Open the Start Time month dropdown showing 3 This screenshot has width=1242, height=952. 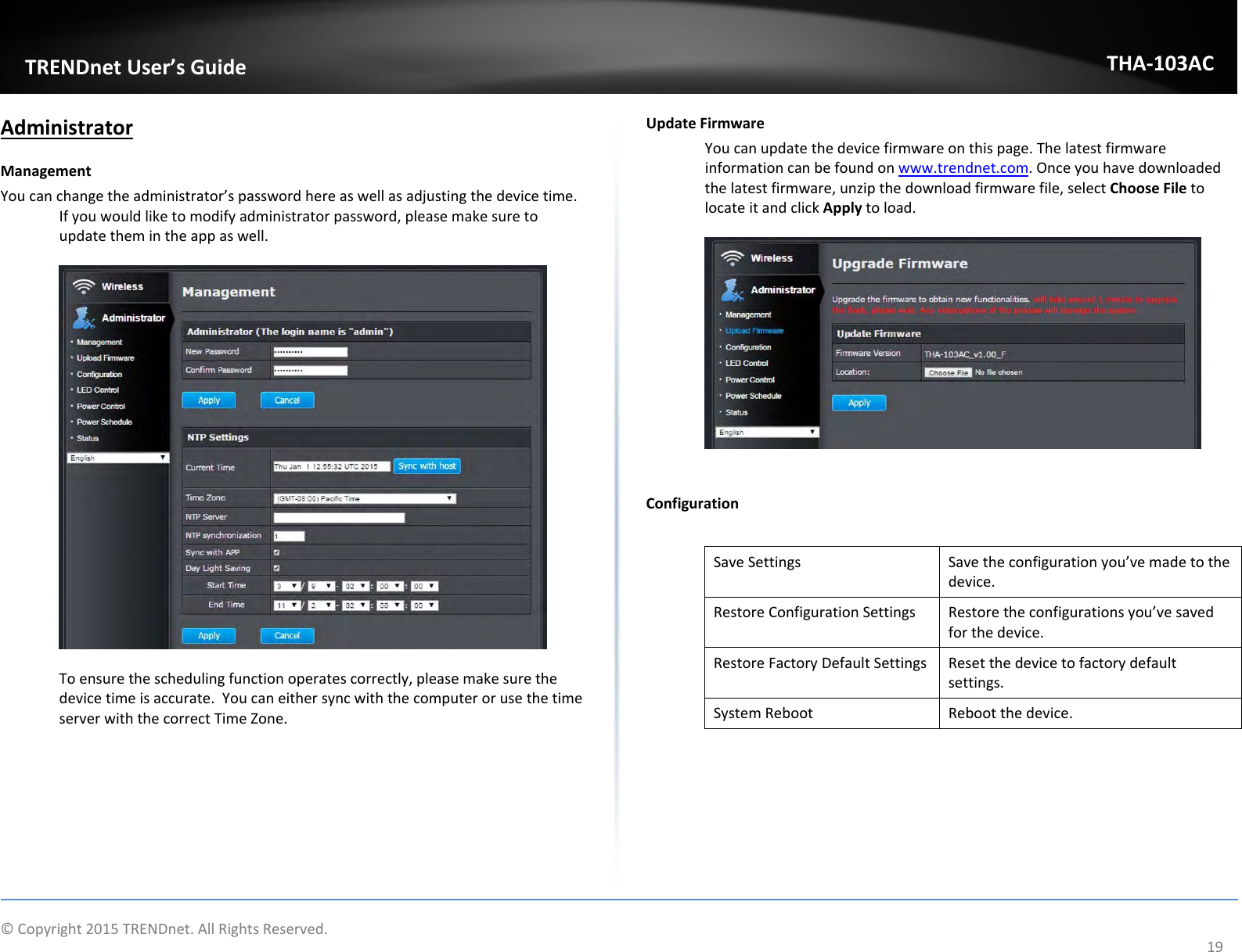286,586
